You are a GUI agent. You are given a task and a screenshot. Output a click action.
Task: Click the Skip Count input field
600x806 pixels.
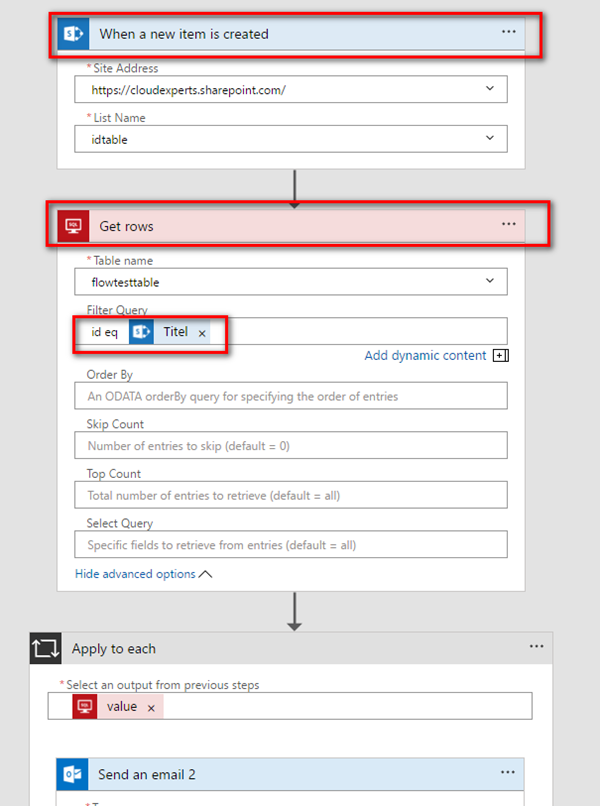pos(290,445)
